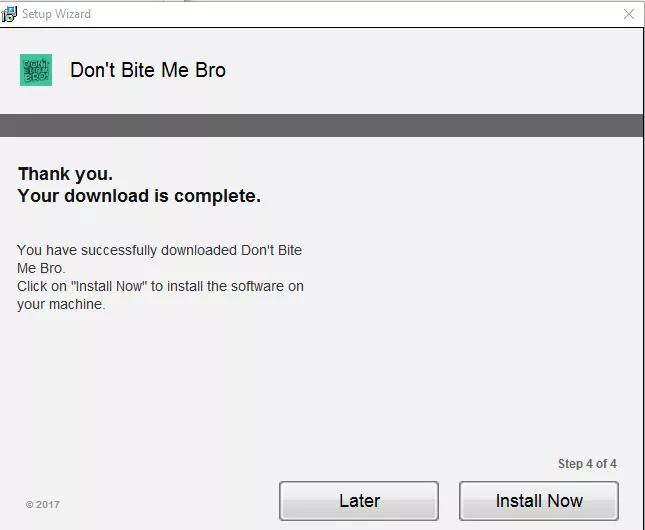Image resolution: width=645 pixels, height=530 pixels.
Task: Click the Setup Wizard installer icon in title bar
Action: [9, 14]
